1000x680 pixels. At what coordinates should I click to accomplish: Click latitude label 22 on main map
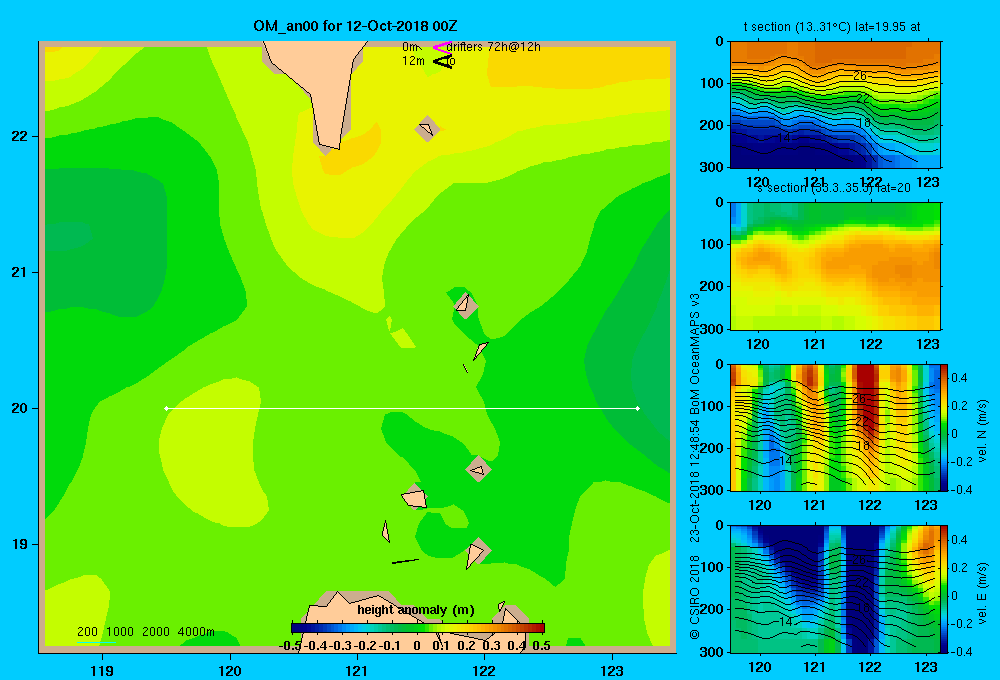coord(20,137)
